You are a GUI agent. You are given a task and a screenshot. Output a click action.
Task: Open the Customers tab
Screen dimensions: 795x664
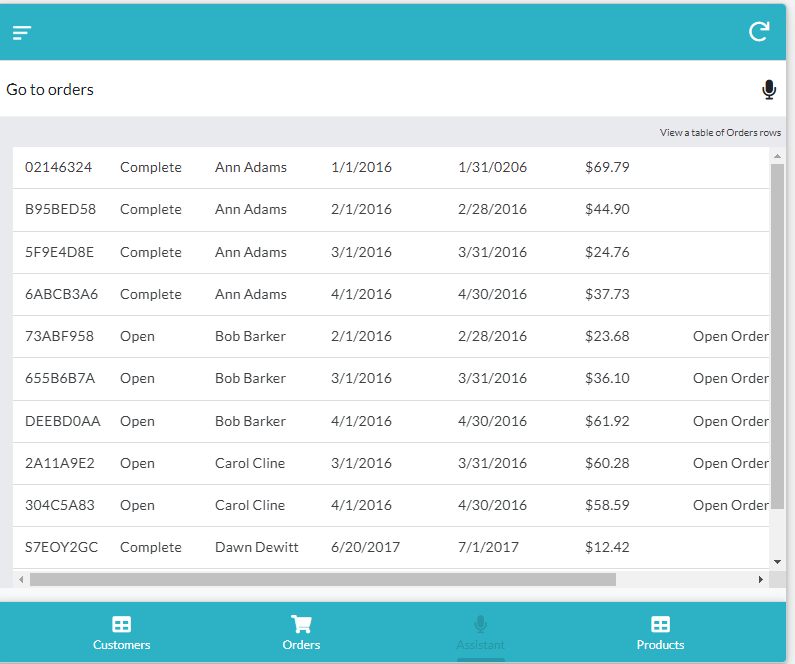coord(122,633)
